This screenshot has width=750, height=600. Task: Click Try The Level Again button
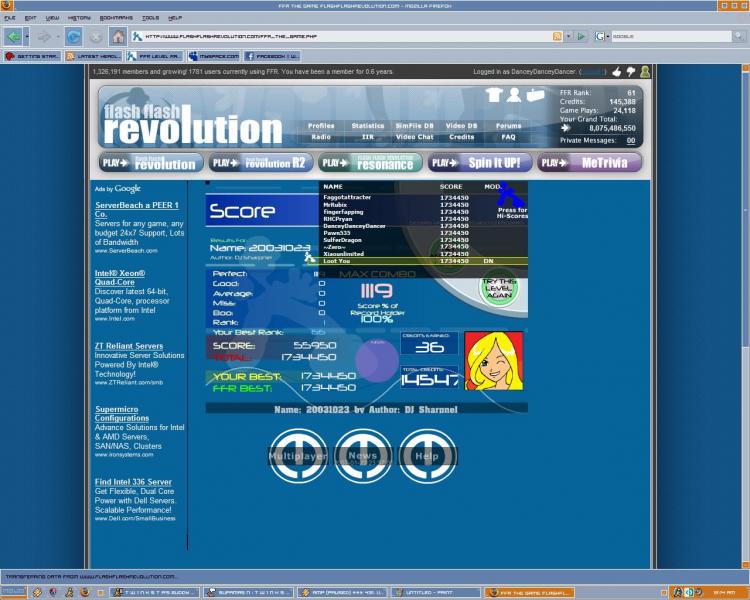pyautogui.click(x=499, y=288)
